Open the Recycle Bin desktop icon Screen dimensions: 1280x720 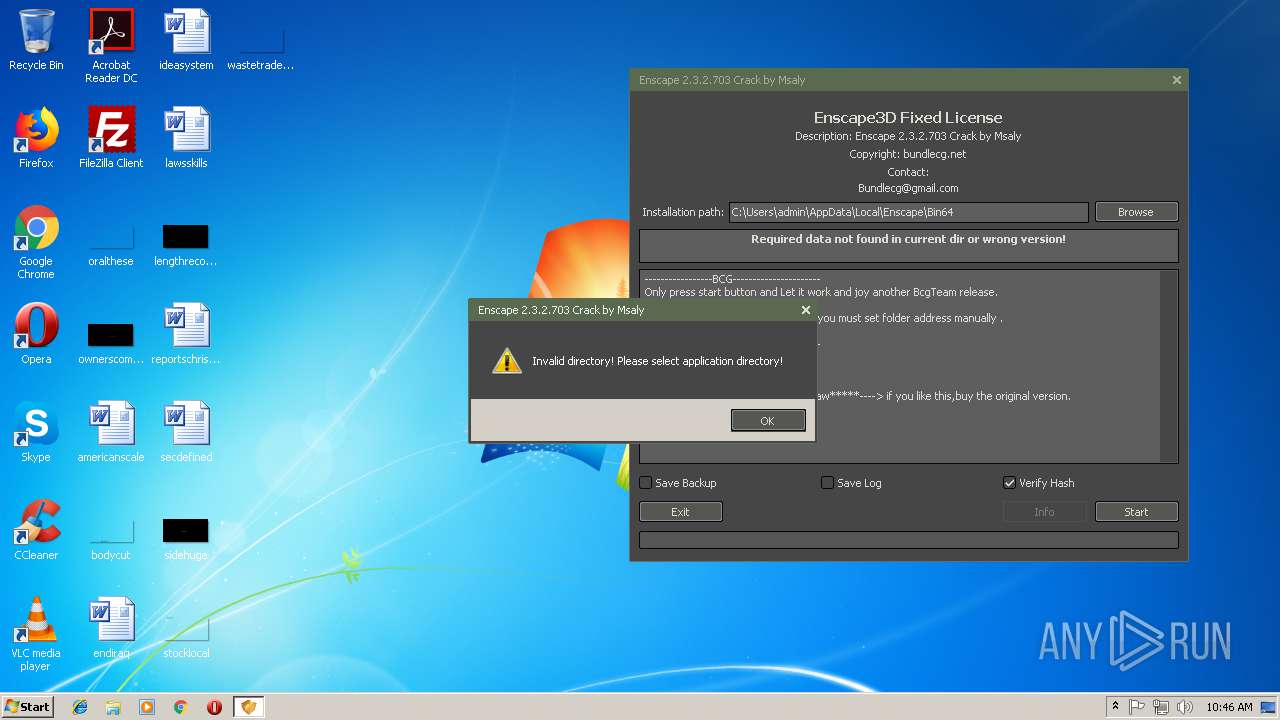36,40
